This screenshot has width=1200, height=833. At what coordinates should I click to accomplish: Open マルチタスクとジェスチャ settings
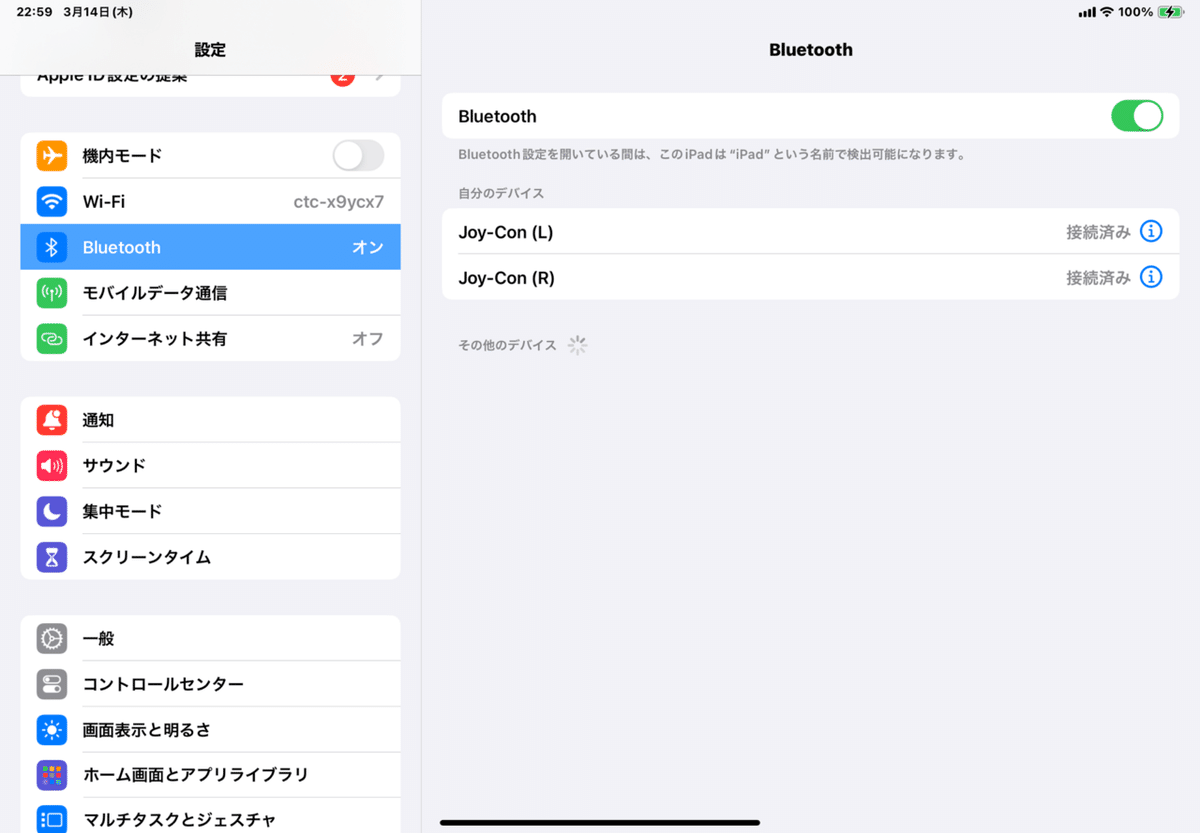[210, 816]
